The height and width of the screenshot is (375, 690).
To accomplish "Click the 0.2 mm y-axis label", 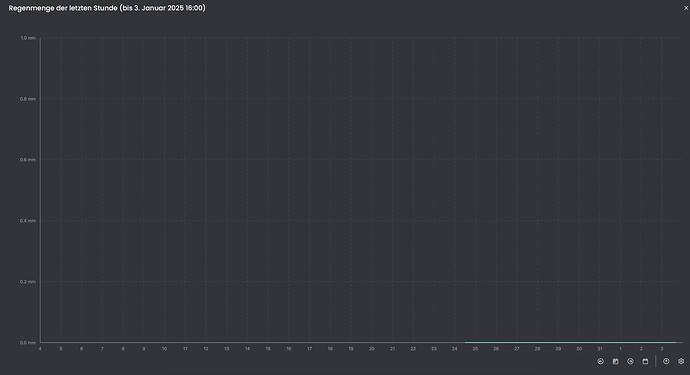I will [28, 282].
